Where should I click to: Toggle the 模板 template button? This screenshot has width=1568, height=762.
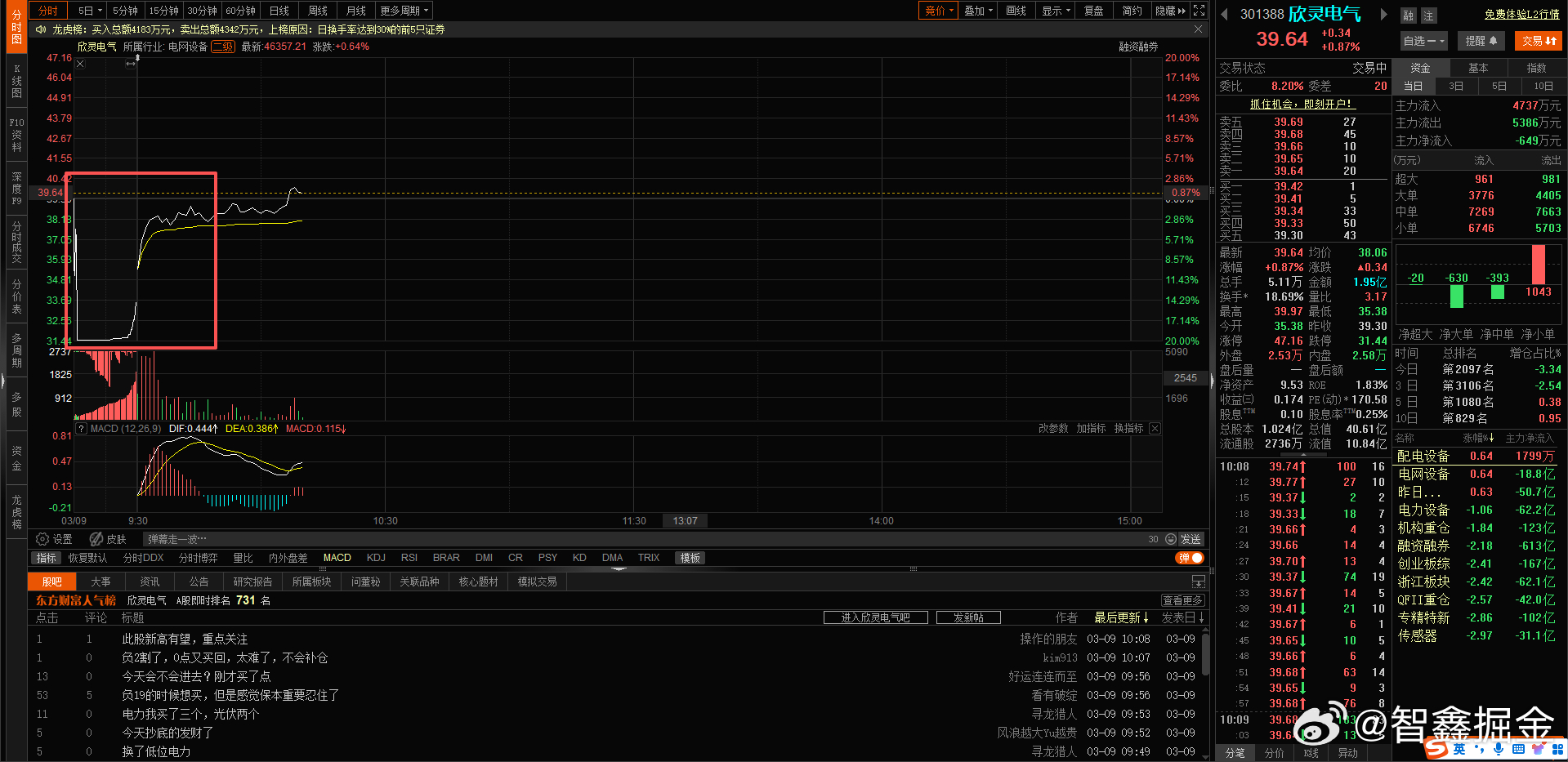coord(690,558)
